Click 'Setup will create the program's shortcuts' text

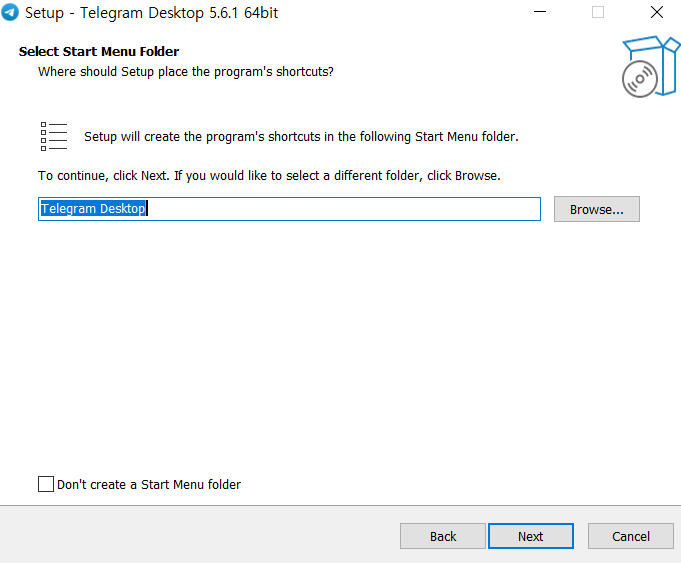click(x=301, y=136)
